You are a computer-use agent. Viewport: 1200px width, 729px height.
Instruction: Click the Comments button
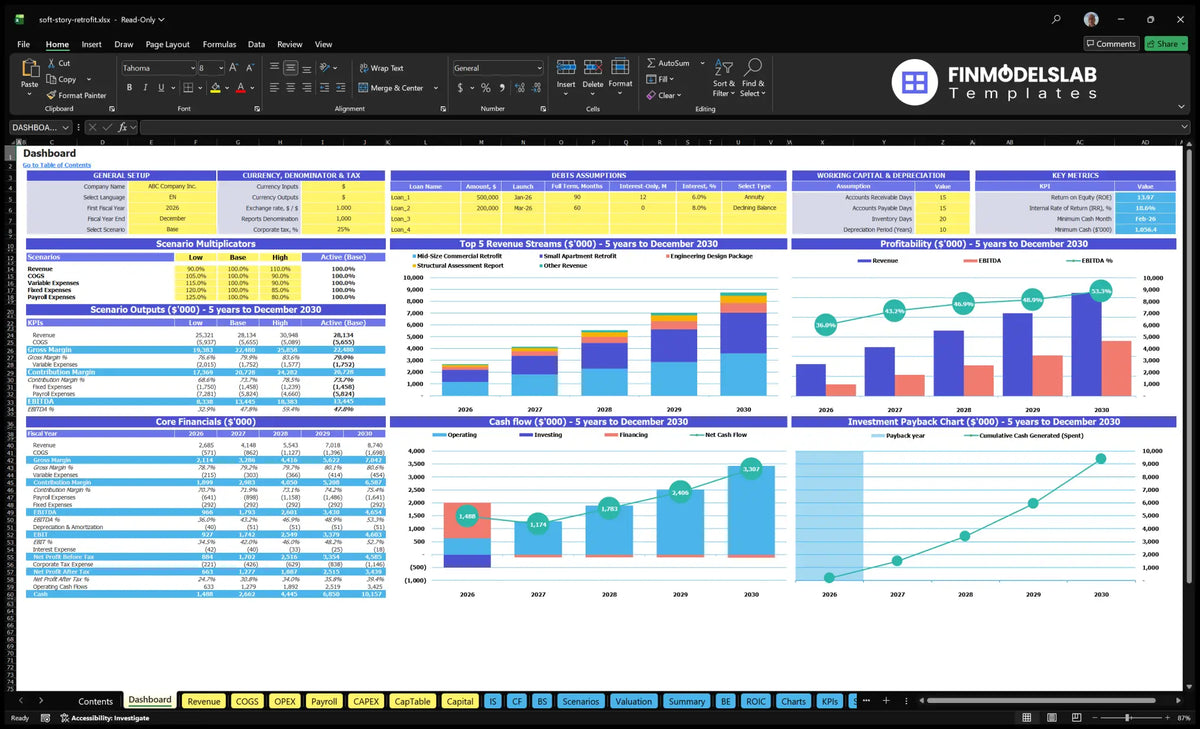[x=1111, y=44]
